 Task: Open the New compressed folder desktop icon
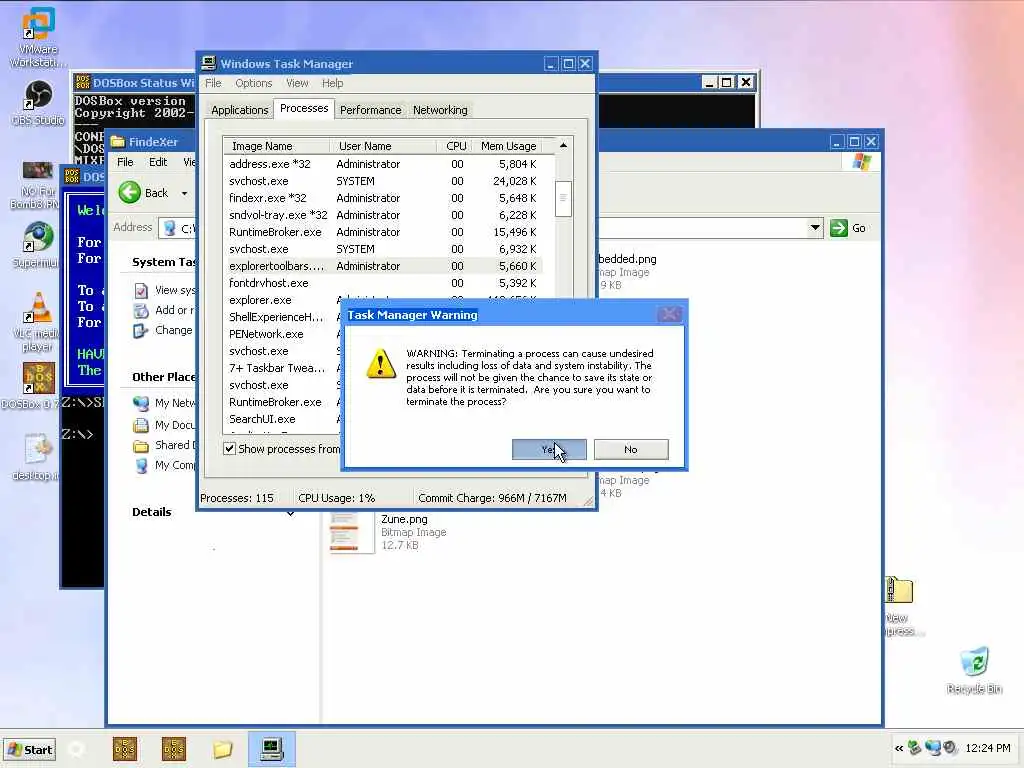click(899, 591)
